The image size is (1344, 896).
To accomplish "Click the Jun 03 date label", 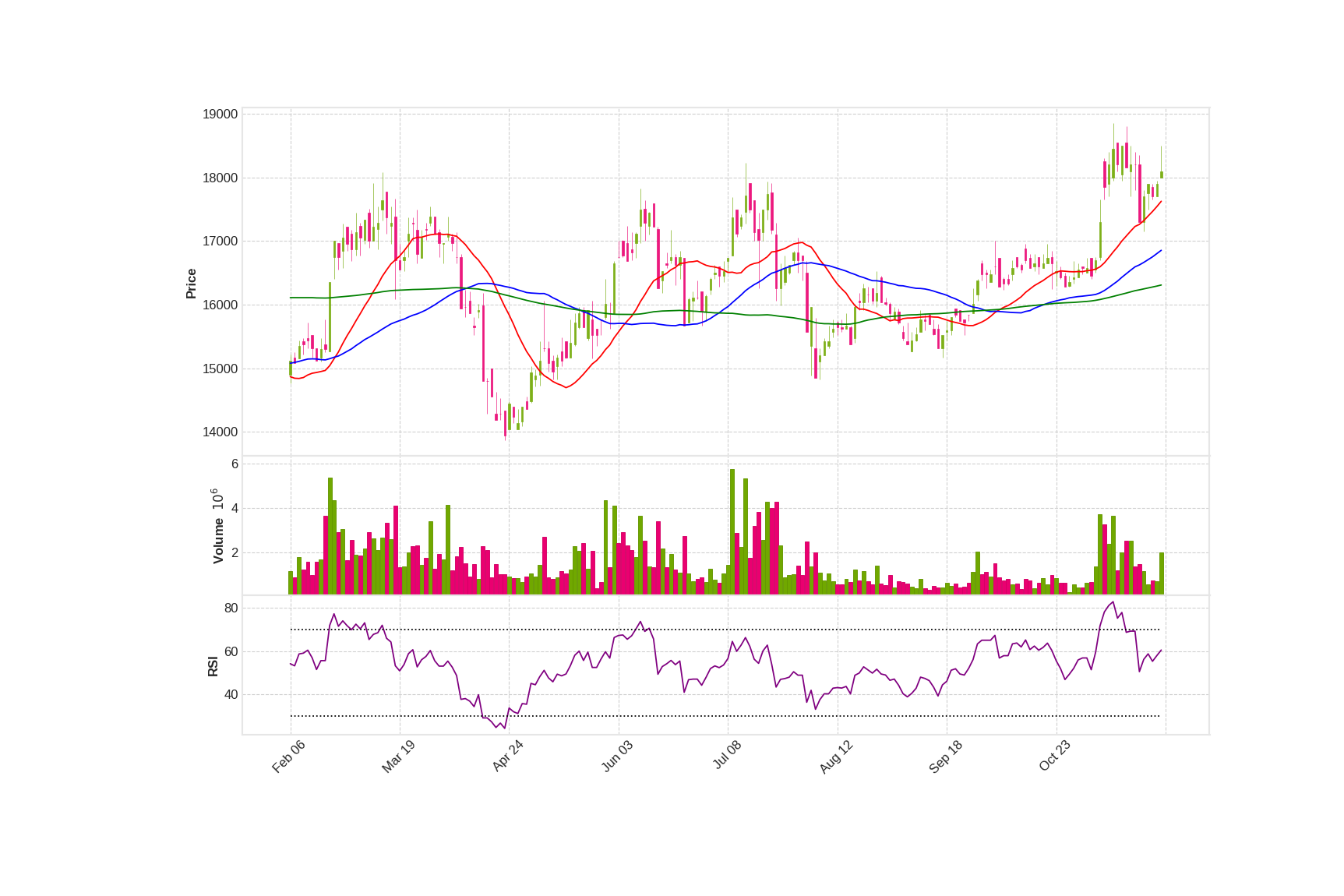I will point(617,757).
